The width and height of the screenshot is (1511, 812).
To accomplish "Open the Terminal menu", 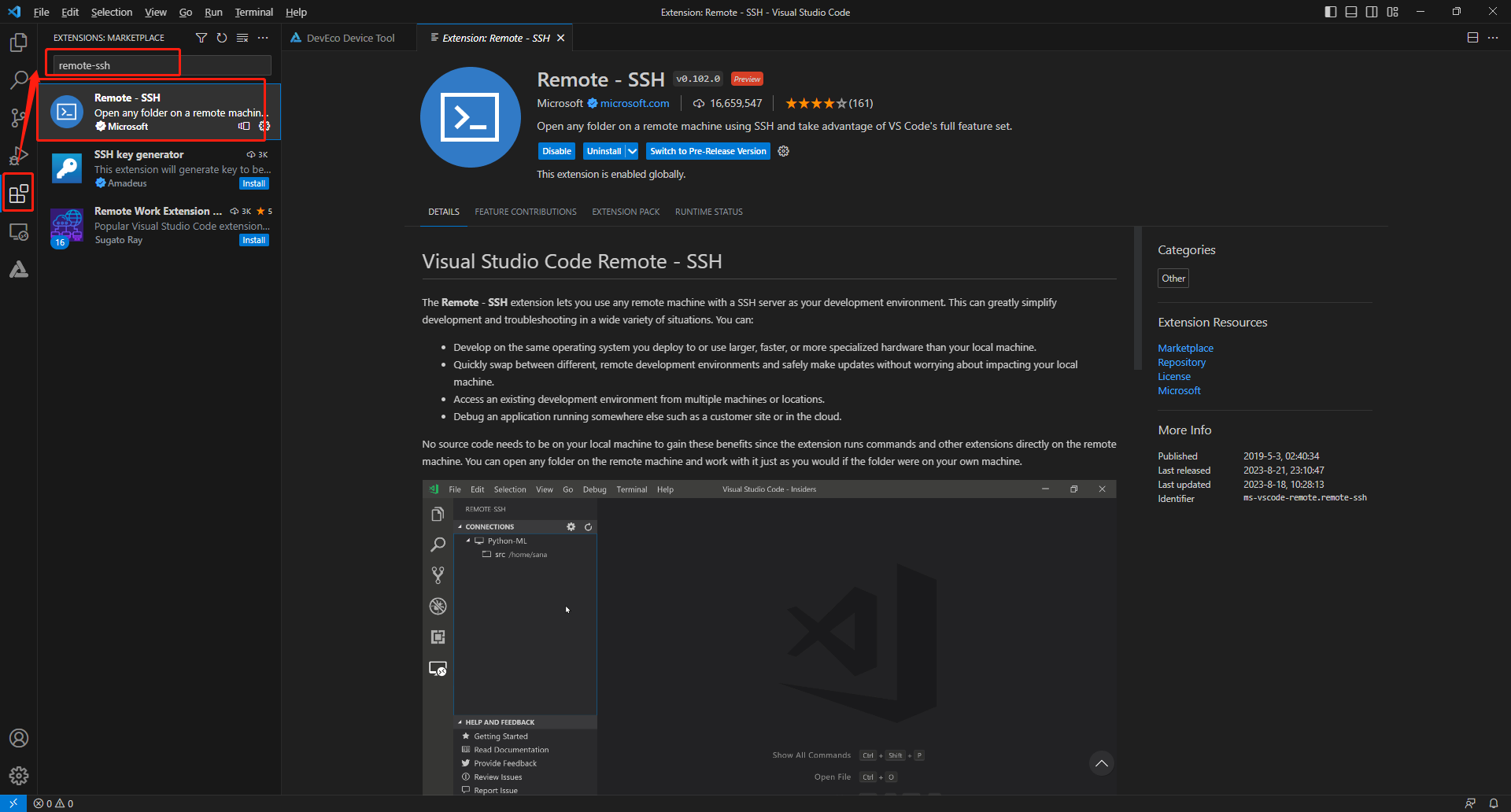I will point(253,12).
